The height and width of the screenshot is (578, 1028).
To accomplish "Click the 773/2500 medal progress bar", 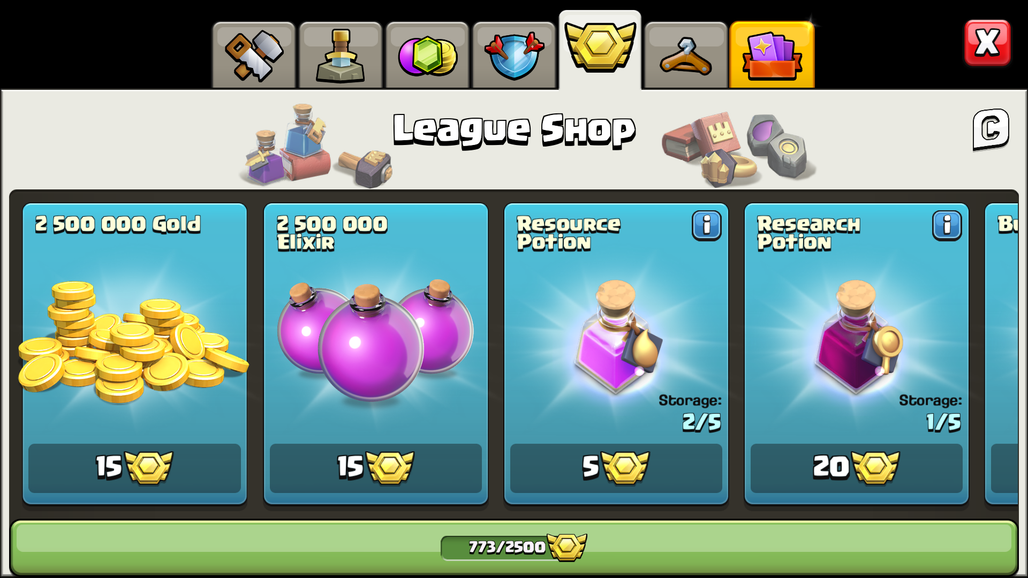I will pos(513,547).
